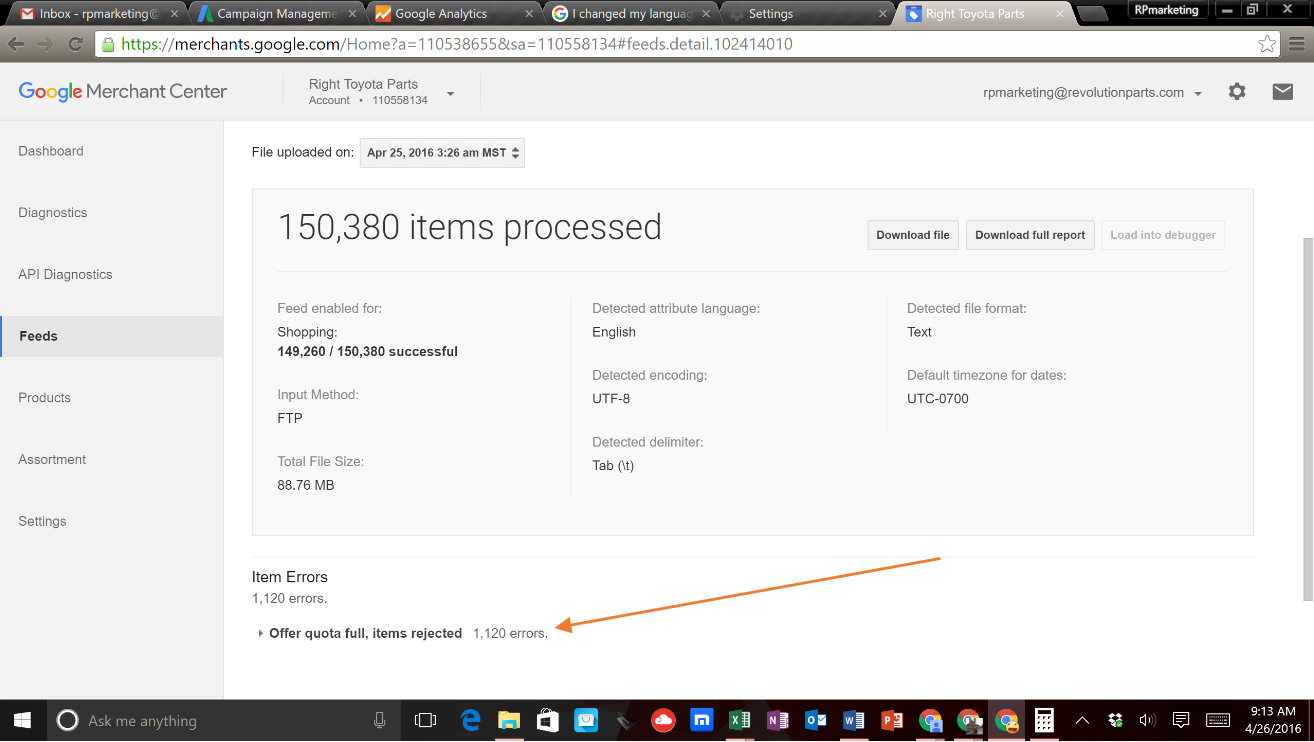Open Word from the taskbar
Screen dimensions: 1314x742
pos(854,720)
